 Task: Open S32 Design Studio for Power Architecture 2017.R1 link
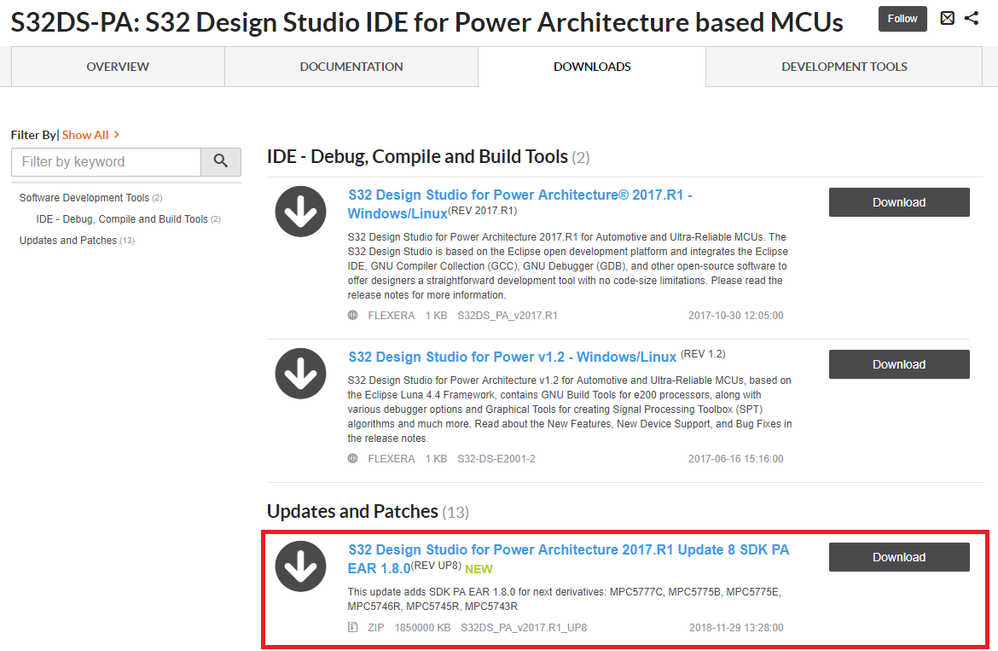pos(519,204)
